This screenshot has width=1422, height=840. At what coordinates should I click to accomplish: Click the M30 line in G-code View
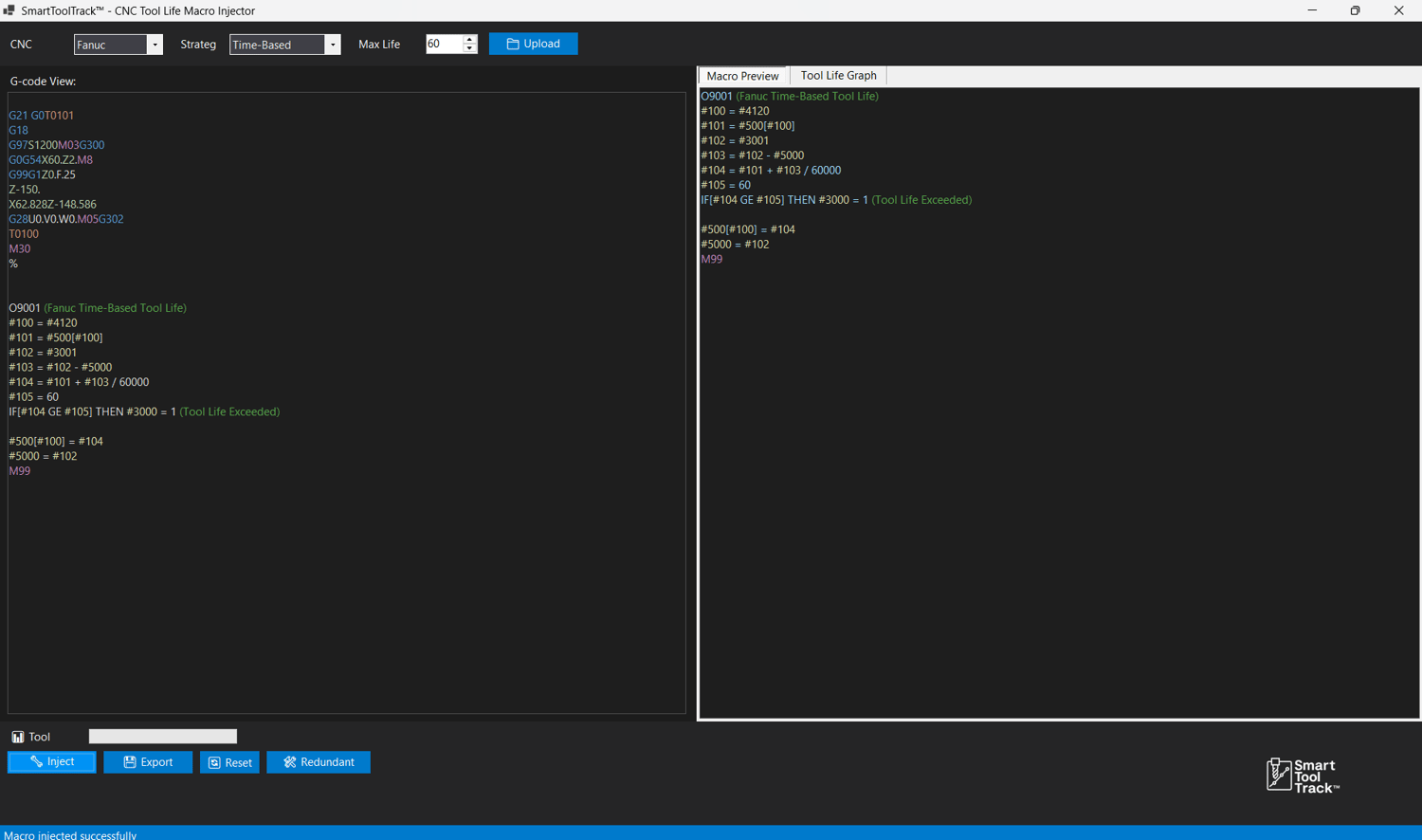pyautogui.click(x=20, y=248)
